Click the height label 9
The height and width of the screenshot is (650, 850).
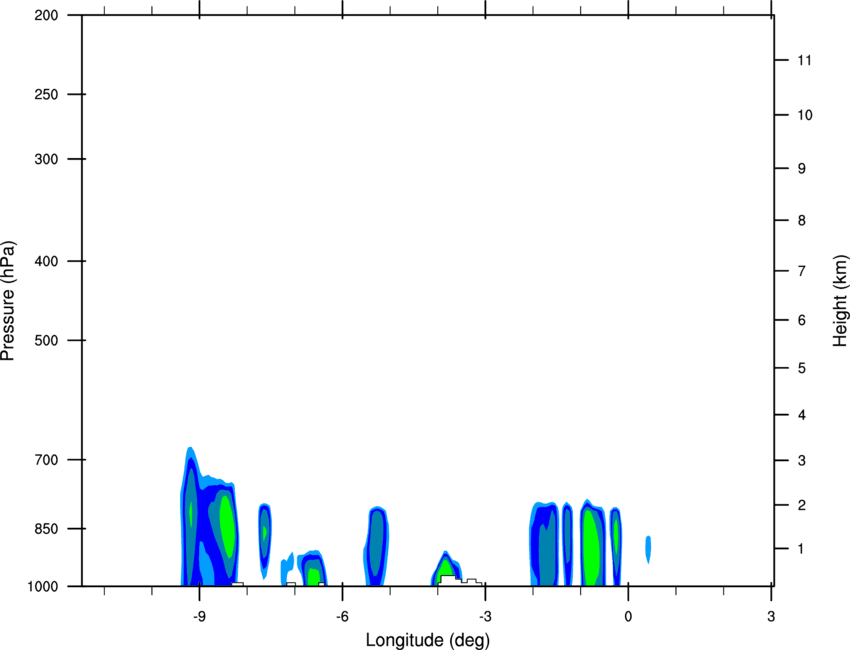[802, 169]
